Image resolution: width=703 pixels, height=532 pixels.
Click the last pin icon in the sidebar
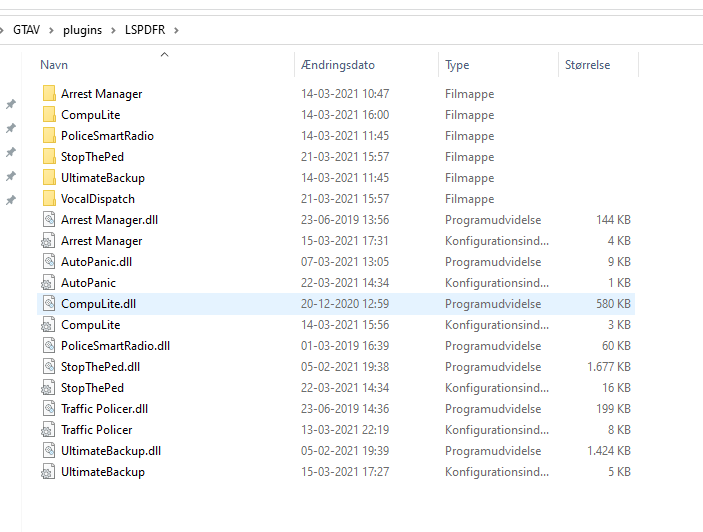point(11,200)
